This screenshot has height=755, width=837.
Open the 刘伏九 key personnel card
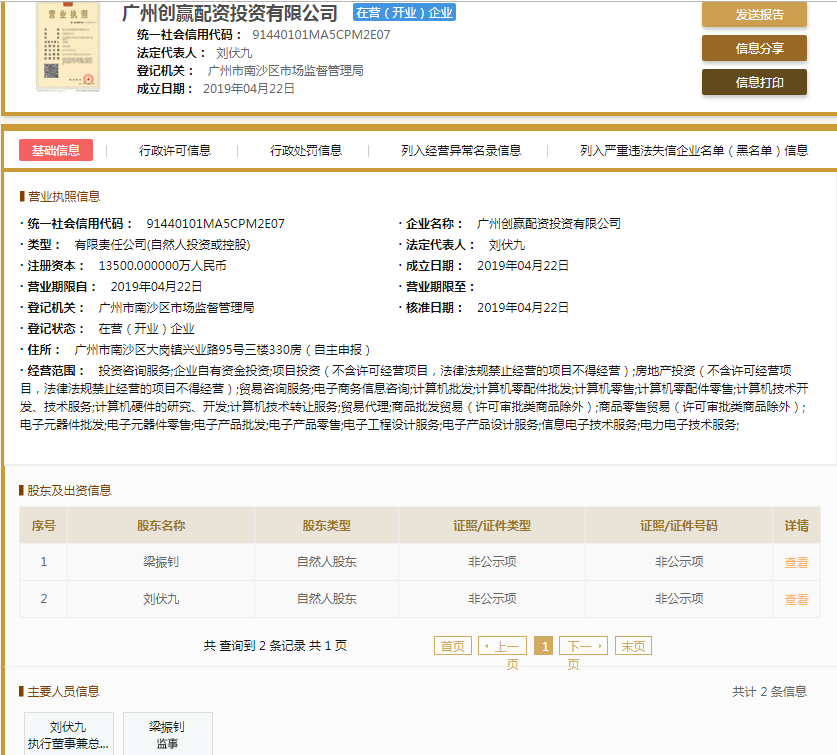(x=68, y=734)
